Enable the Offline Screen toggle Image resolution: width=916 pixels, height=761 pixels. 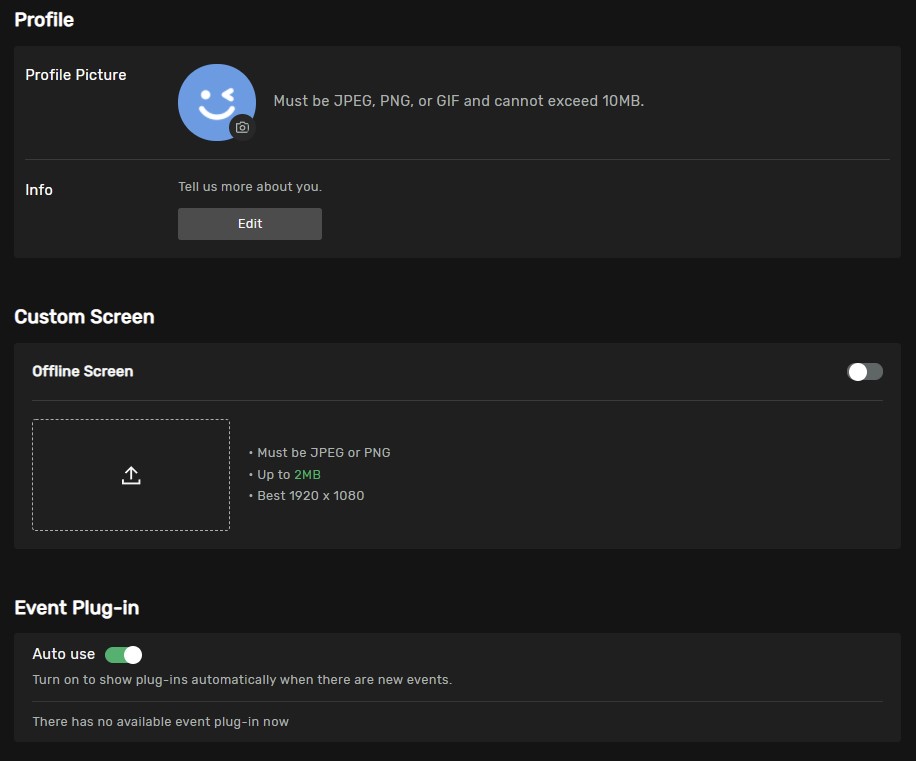point(865,372)
